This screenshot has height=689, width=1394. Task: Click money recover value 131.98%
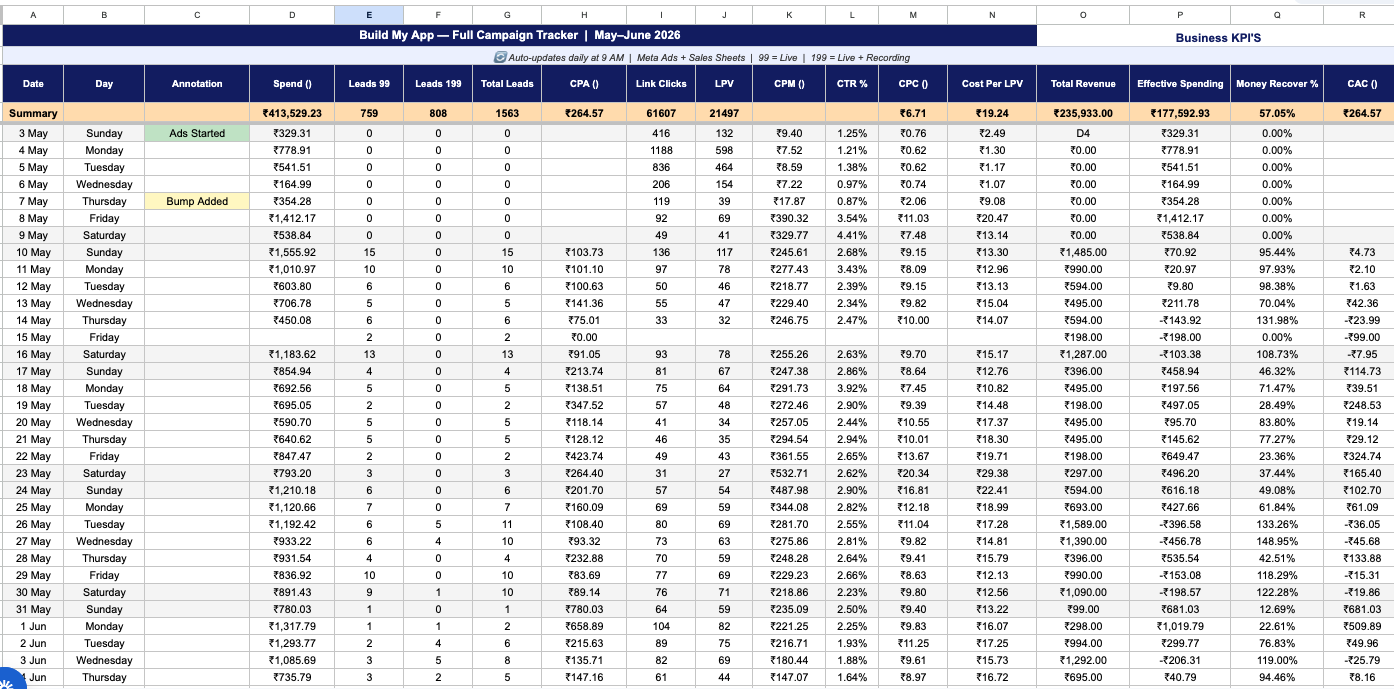pyautogui.click(x=1277, y=320)
